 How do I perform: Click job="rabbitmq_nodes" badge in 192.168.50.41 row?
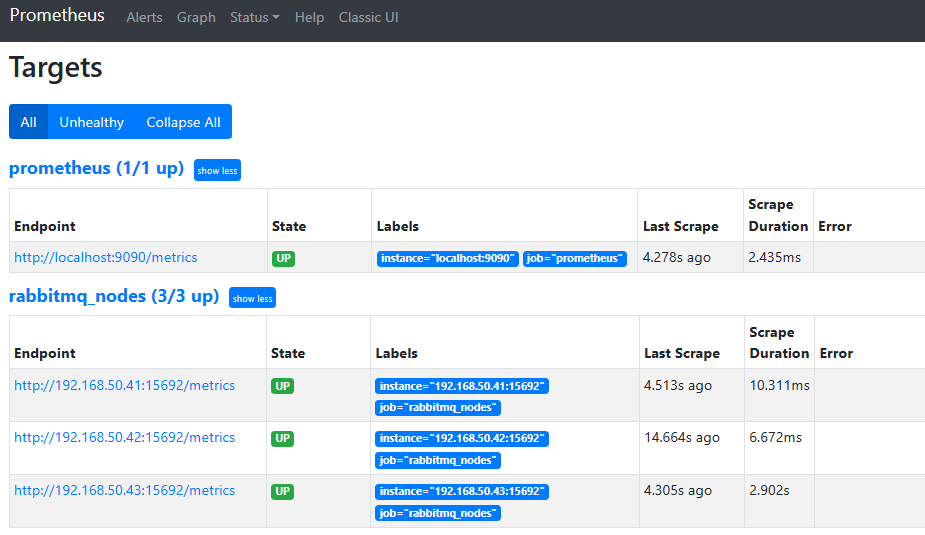tap(438, 408)
